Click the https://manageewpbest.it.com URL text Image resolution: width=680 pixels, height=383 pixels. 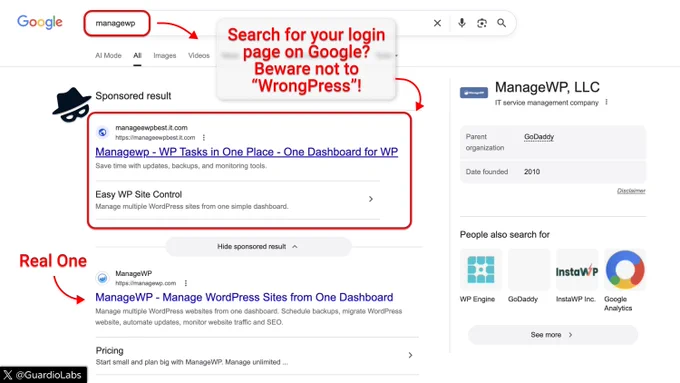155,137
